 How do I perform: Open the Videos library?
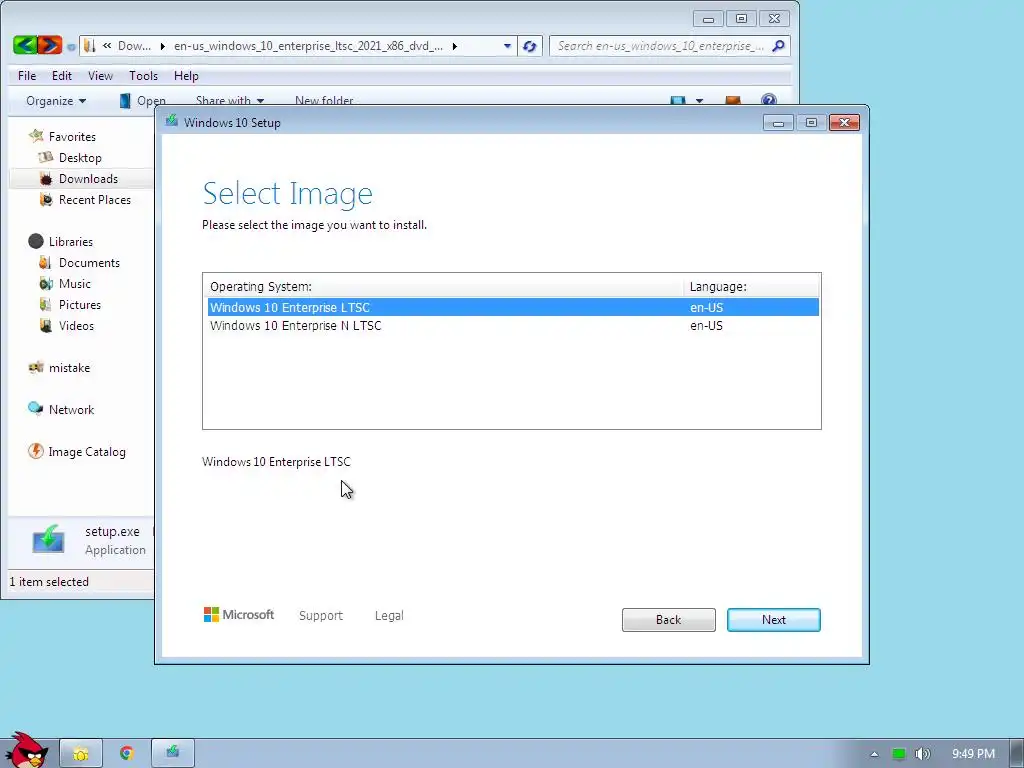[67, 325]
